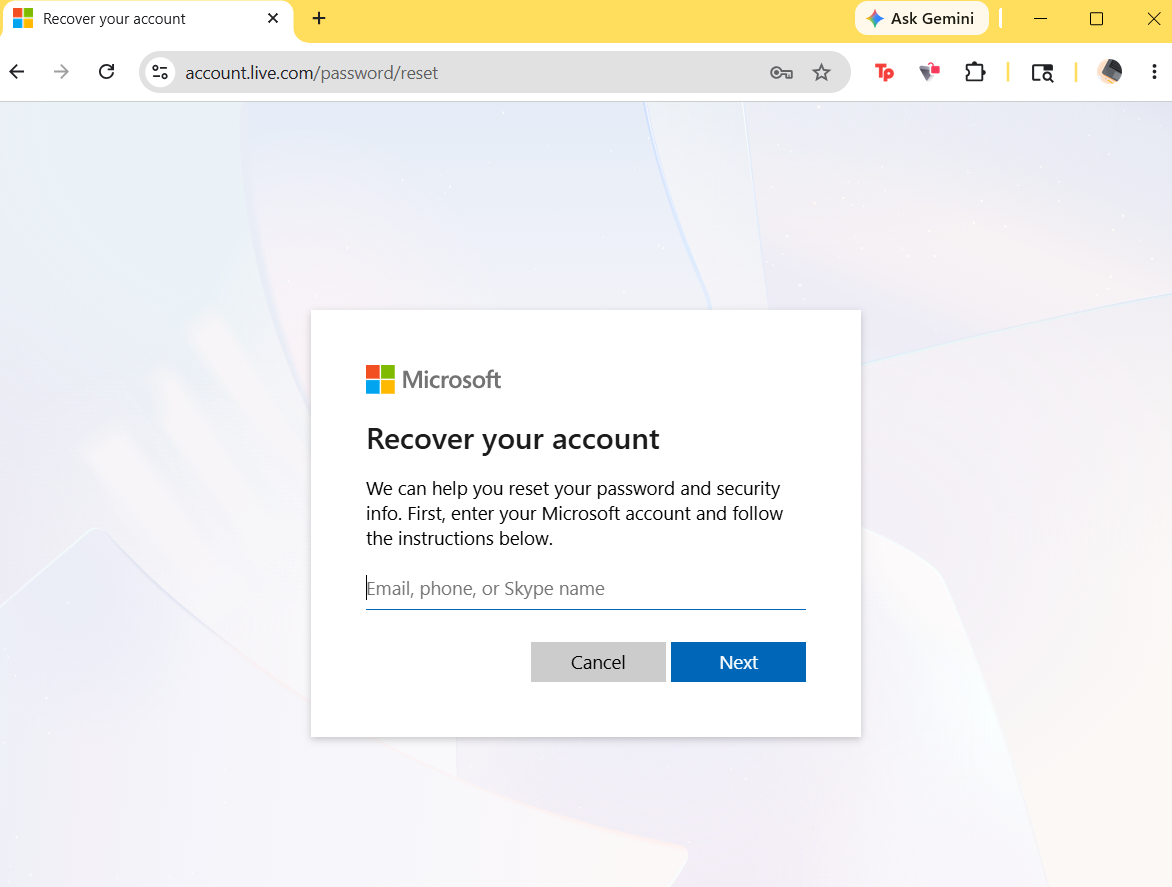Click the Cancel button
The image size is (1172, 887).
[598, 662]
